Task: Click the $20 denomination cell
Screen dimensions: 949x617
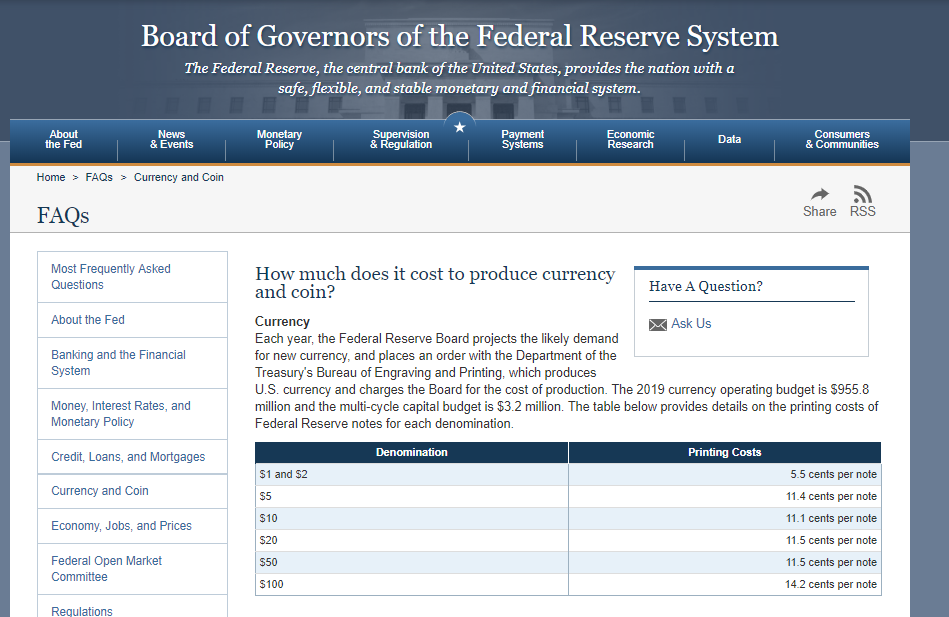Action: pos(412,540)
